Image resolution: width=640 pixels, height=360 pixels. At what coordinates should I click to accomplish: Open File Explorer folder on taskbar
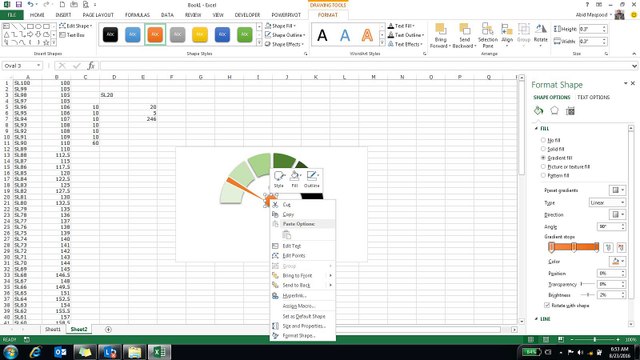point(134,352)
